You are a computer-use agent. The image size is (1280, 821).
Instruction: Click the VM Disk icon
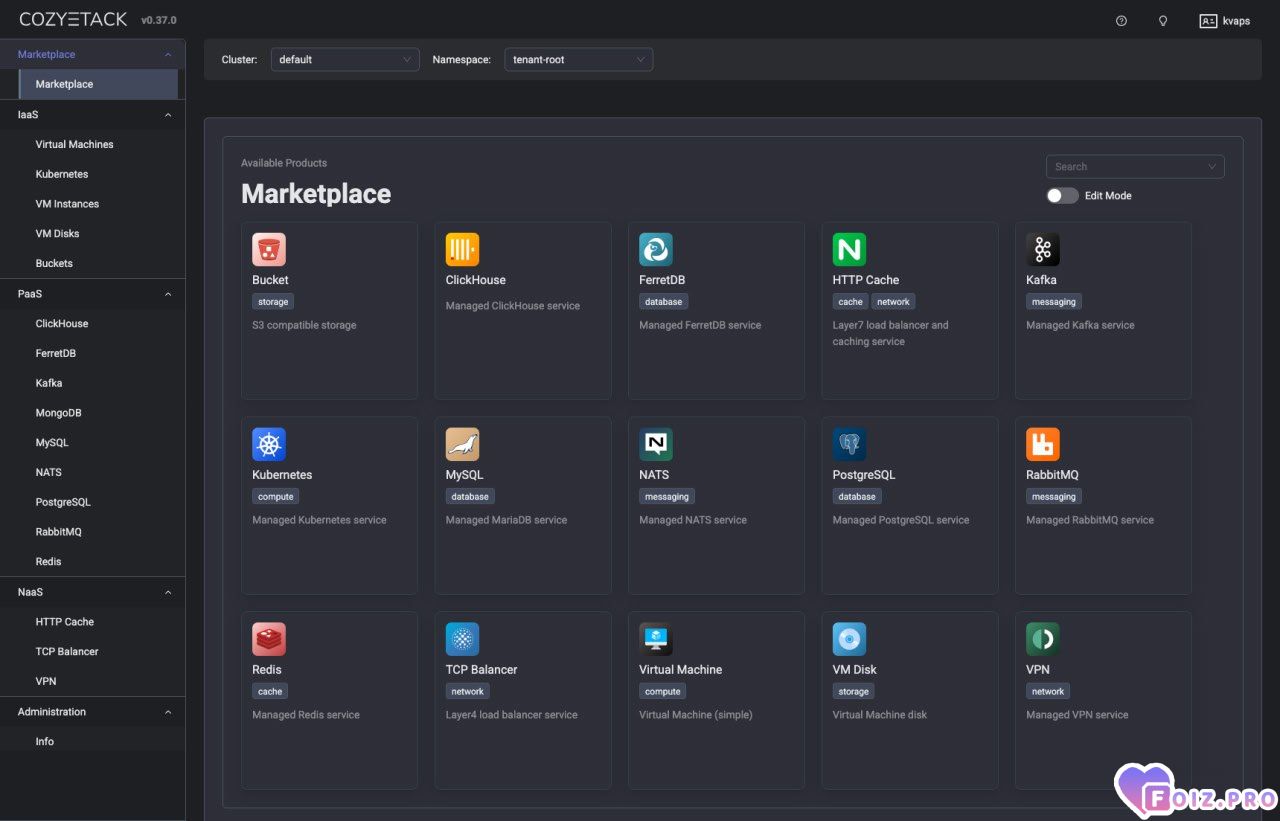tap(849, 639)
